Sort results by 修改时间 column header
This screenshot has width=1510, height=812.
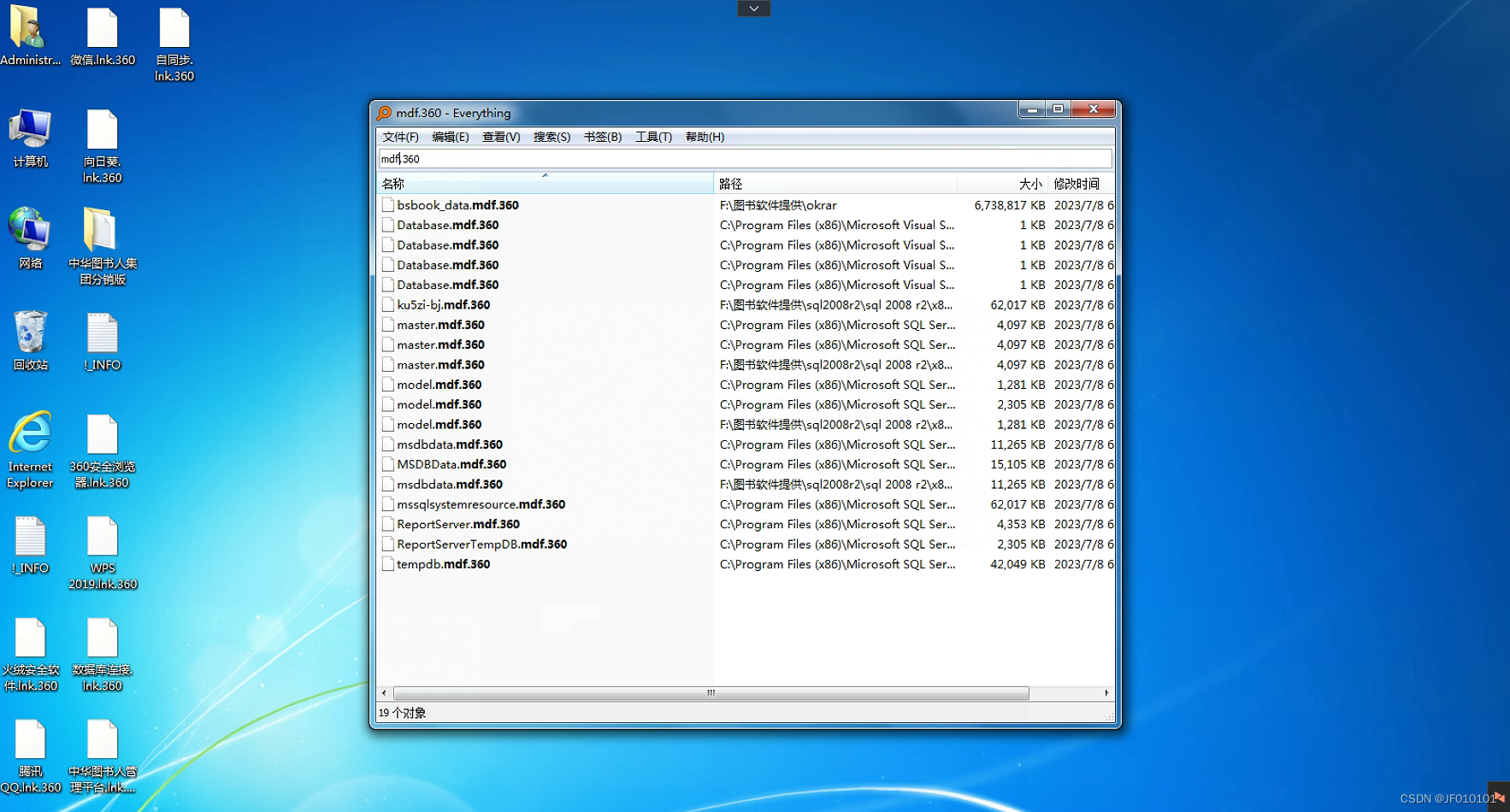tap(1082, 184)
